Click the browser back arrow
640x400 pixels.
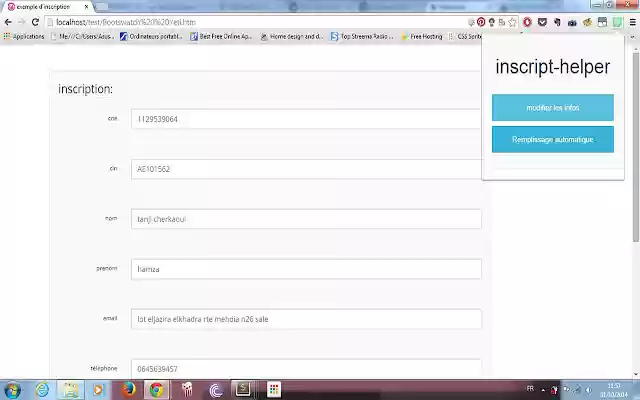[x=8, y=22]
